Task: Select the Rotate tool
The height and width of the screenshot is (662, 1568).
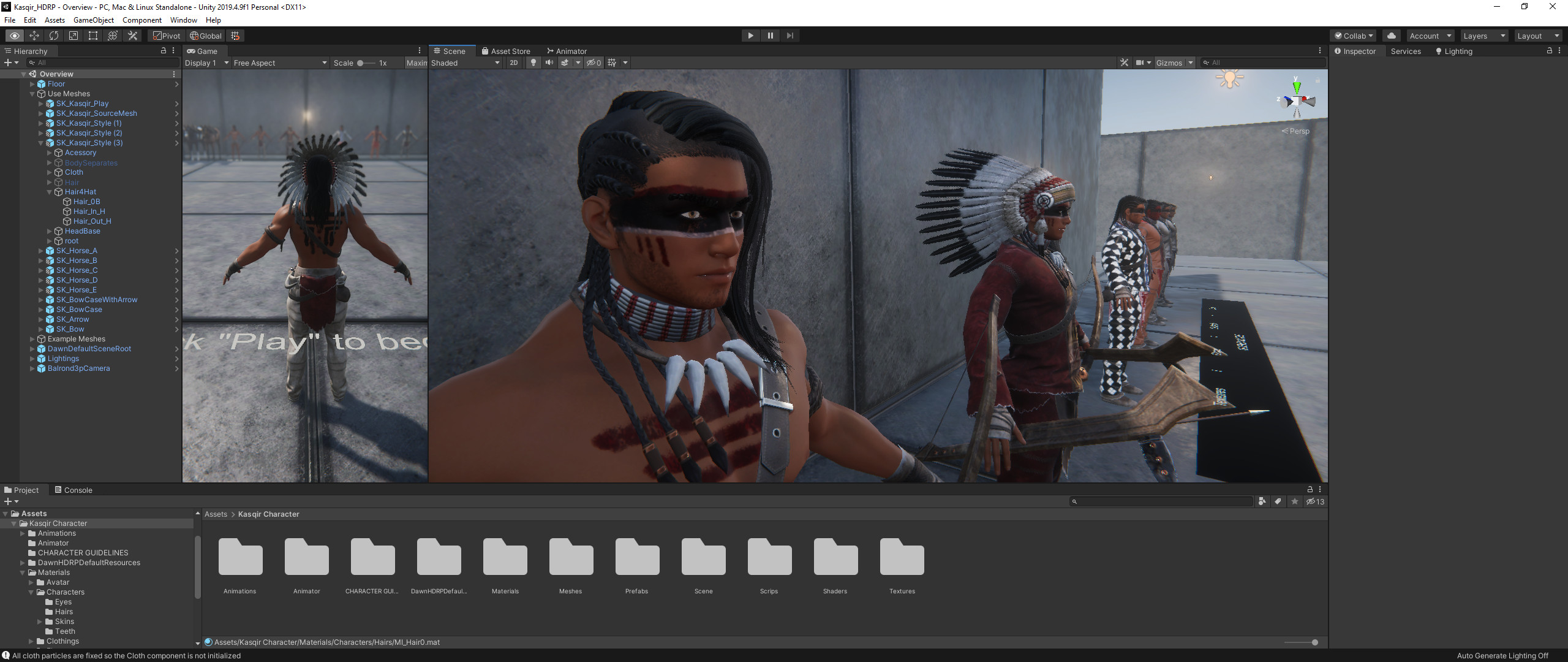Action: (x=54, y=36)
